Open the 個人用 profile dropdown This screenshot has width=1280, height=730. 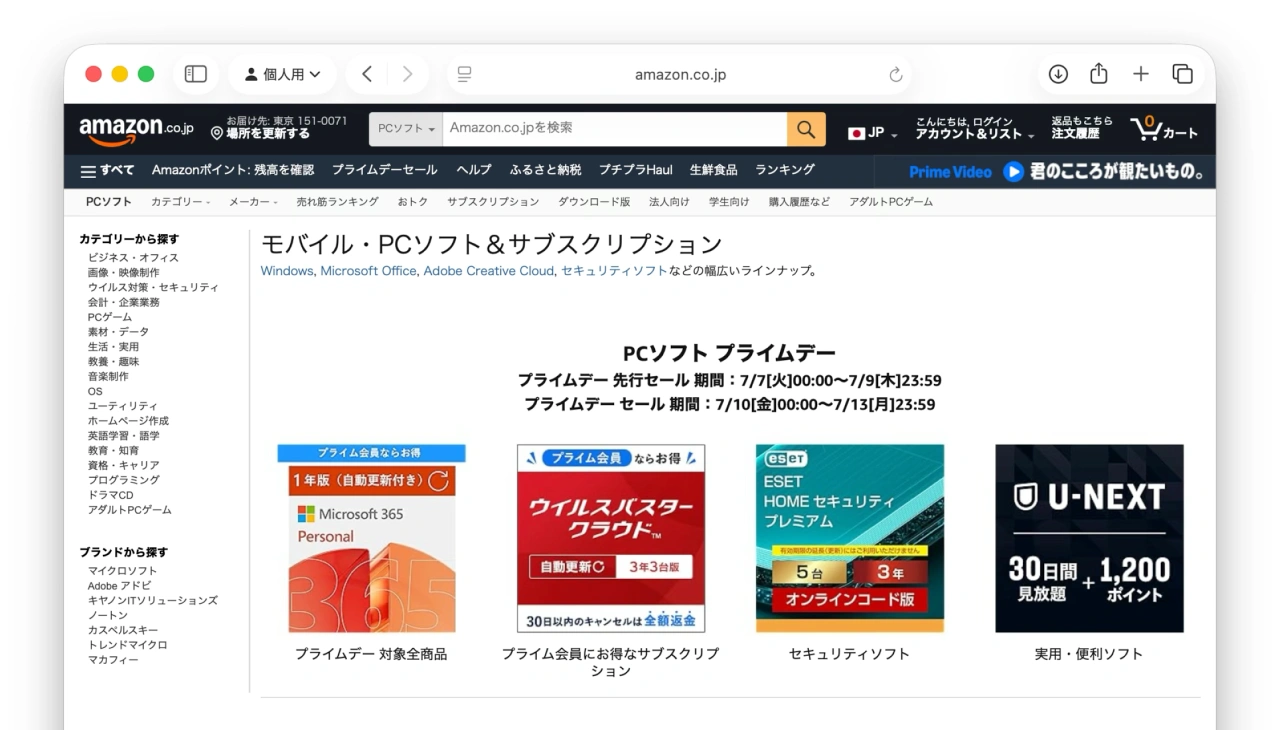pyautogui.click(x=282, y=74)
